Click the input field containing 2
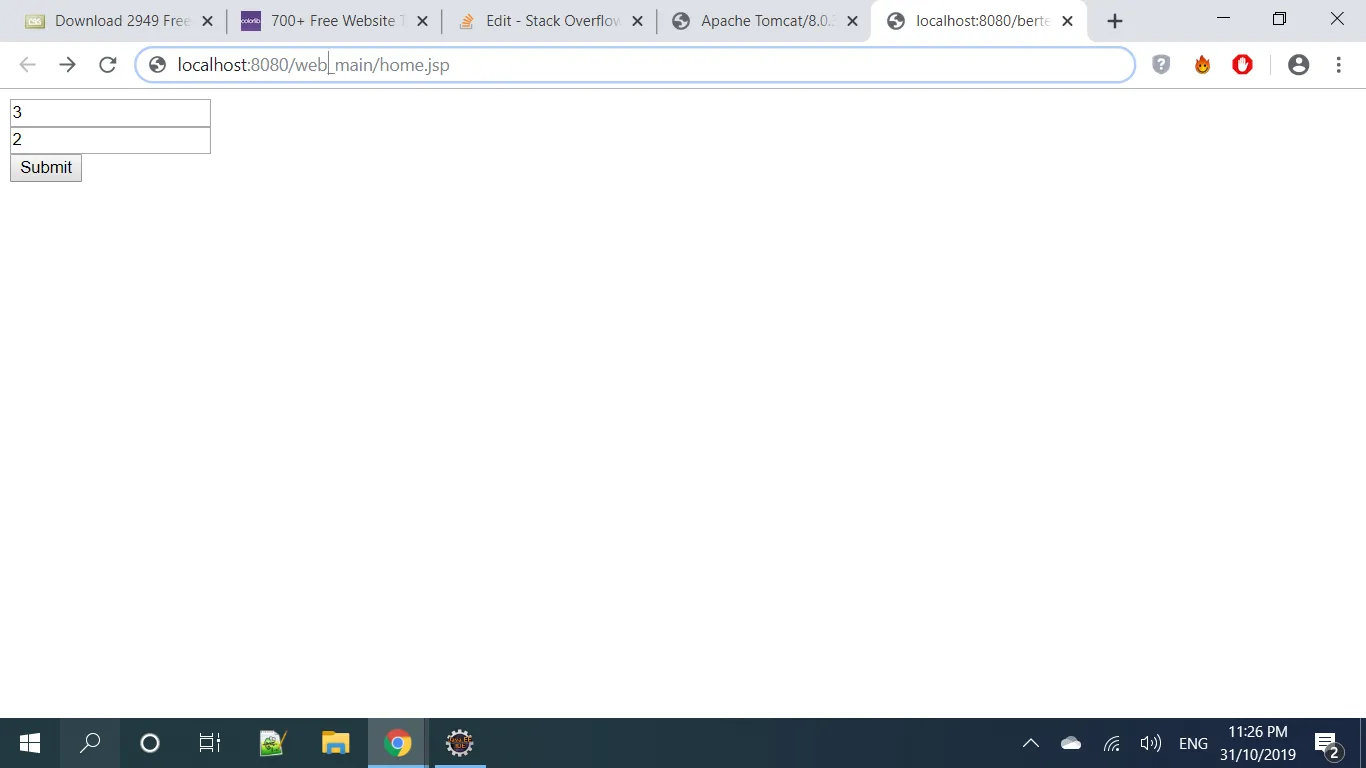1366x768 pixels. (110, 140)
